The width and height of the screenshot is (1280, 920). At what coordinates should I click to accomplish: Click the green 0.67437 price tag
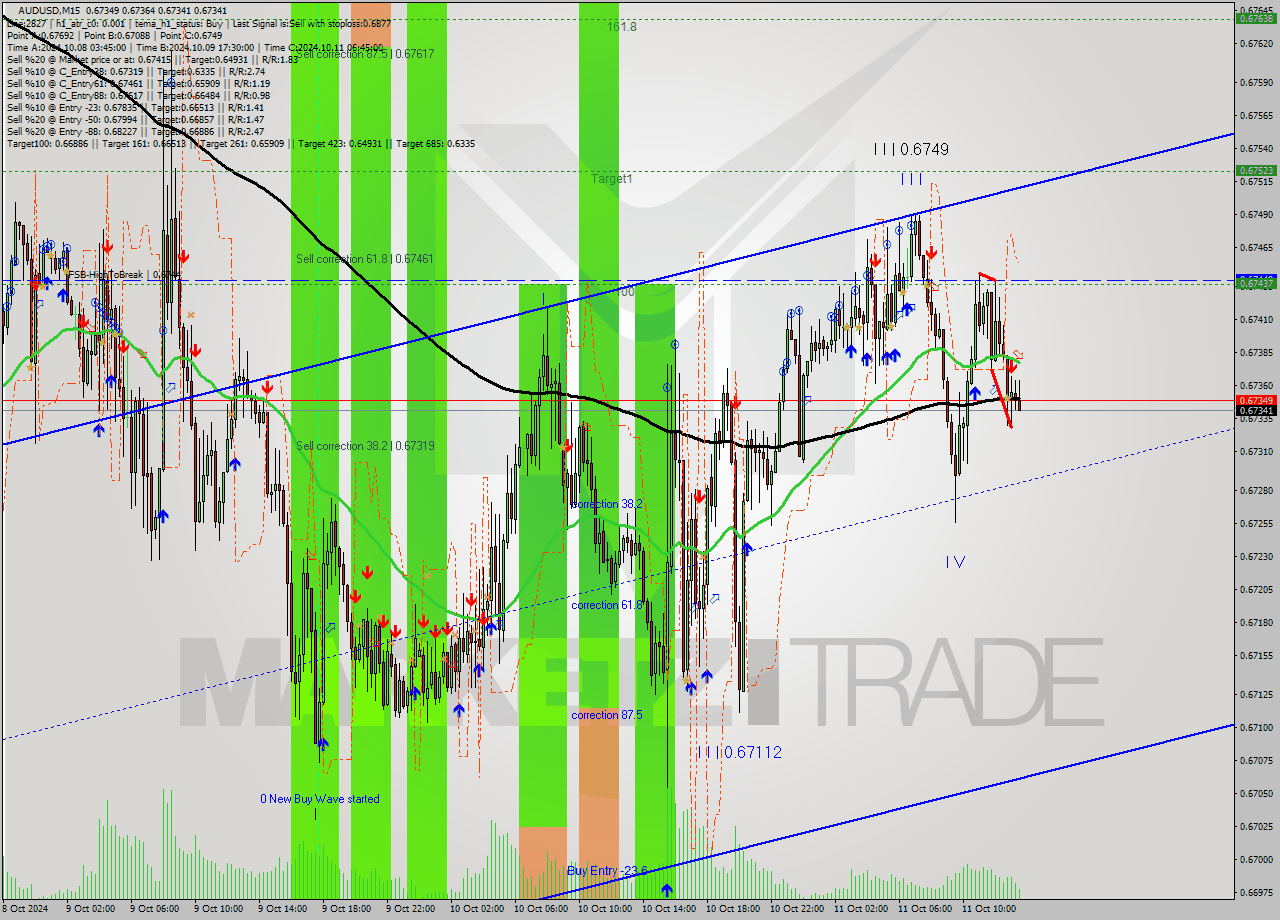click(1256, 284)
